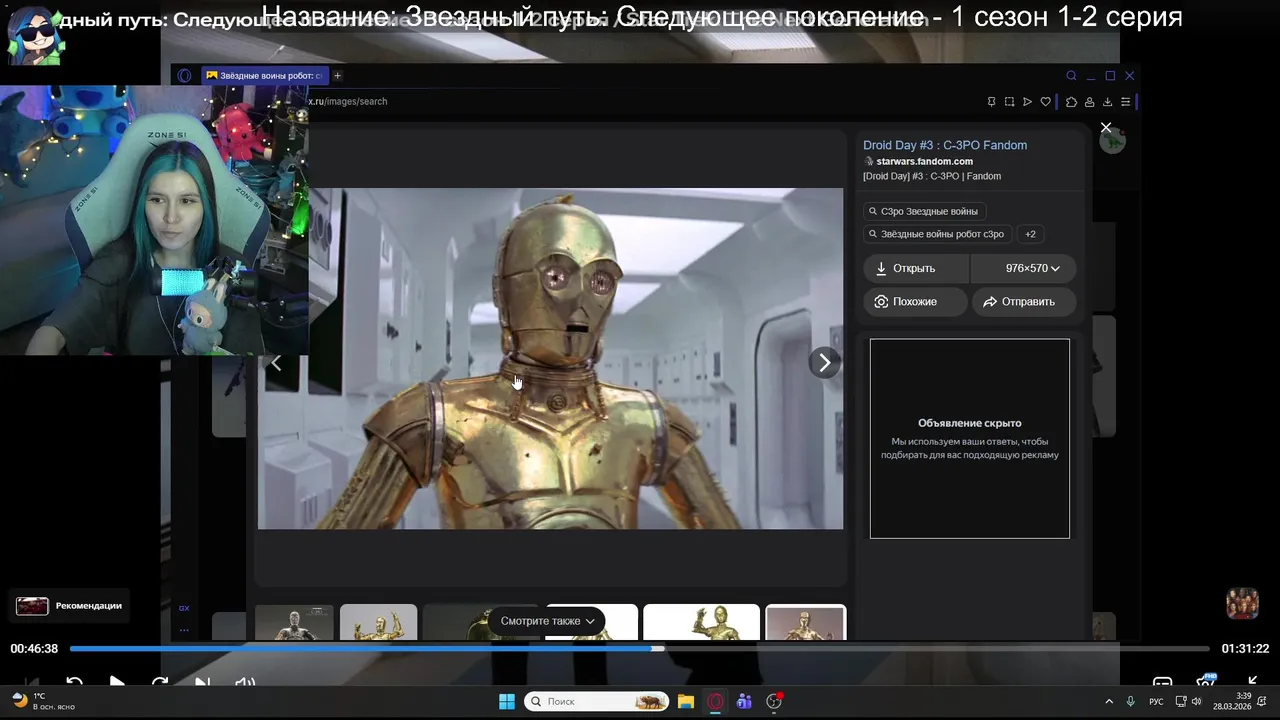Click the 'Рекомендации' recommendations button

pyautogui.click(x=70, y=606)
